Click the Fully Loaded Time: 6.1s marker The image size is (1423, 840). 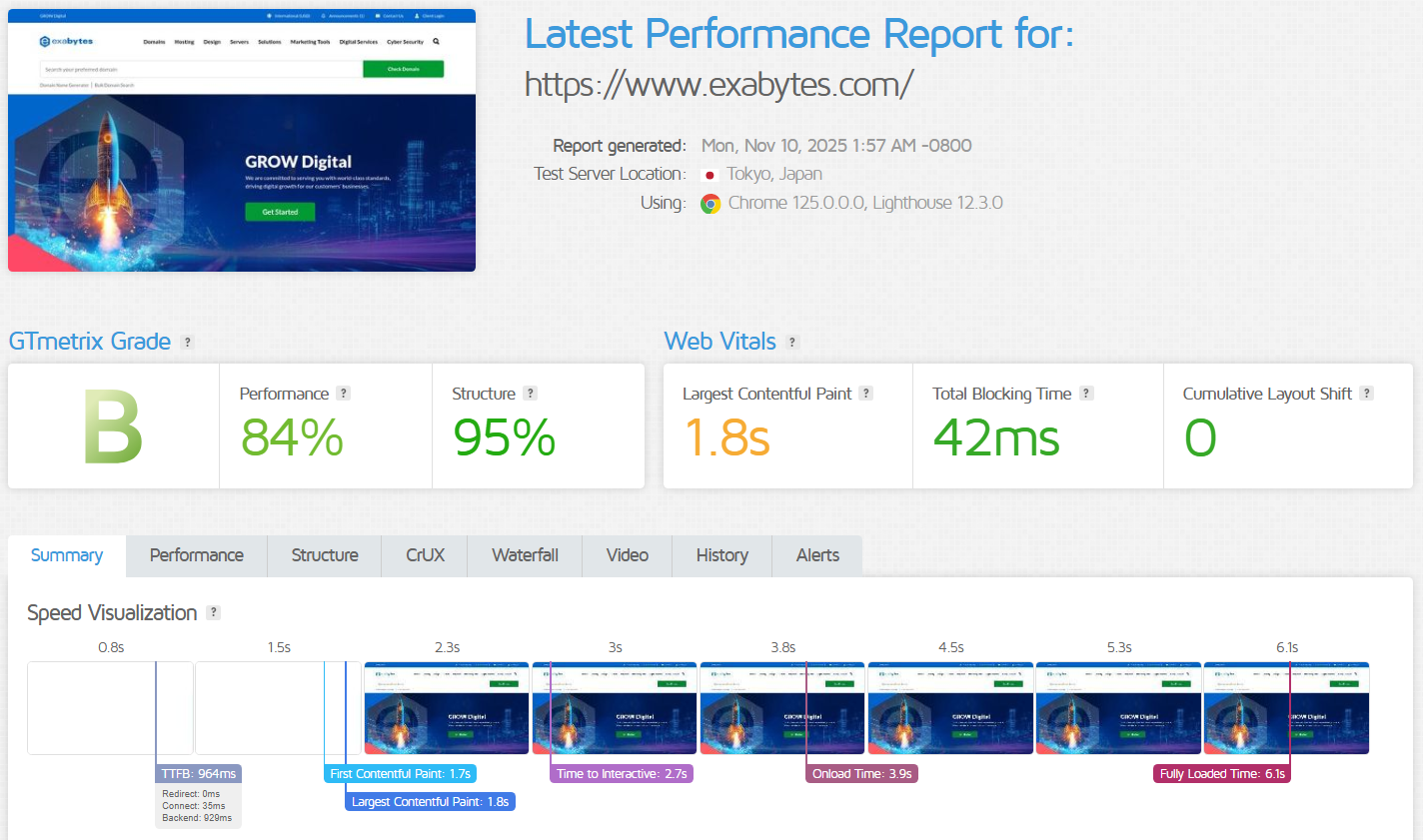(x=1222, y=774)
